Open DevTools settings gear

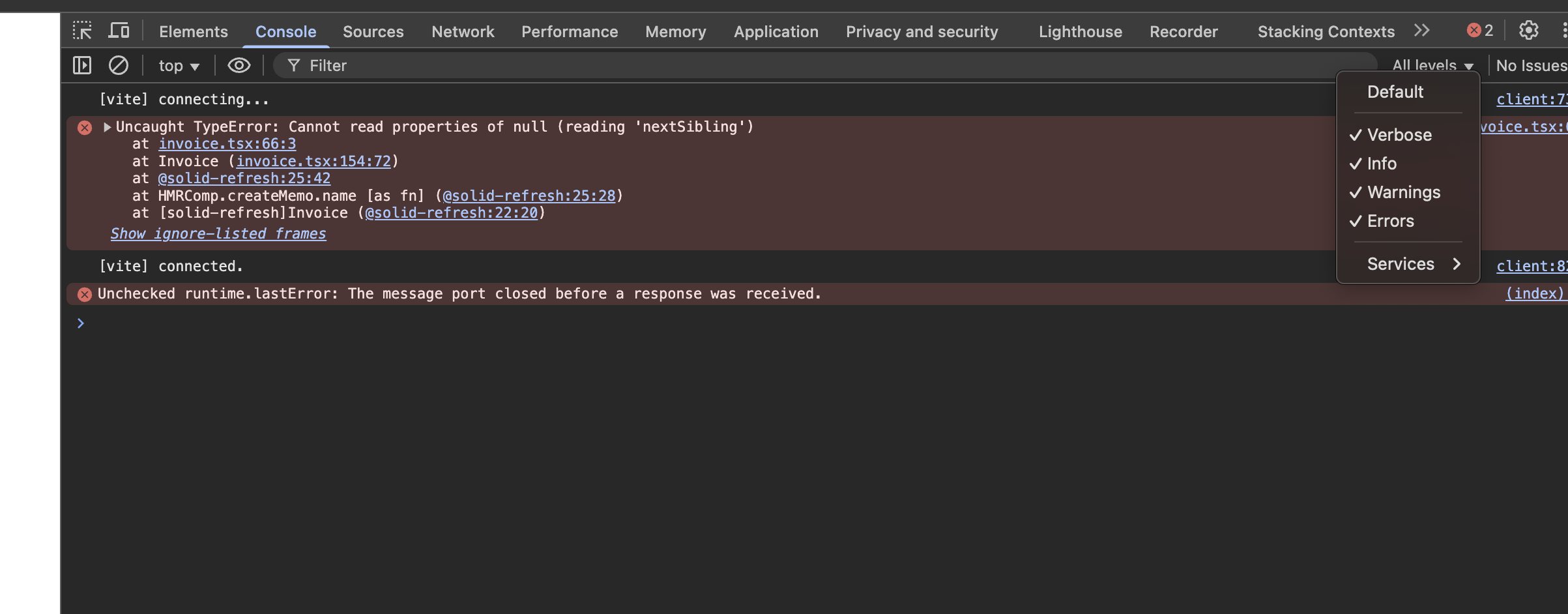[x=1528, y=31]
